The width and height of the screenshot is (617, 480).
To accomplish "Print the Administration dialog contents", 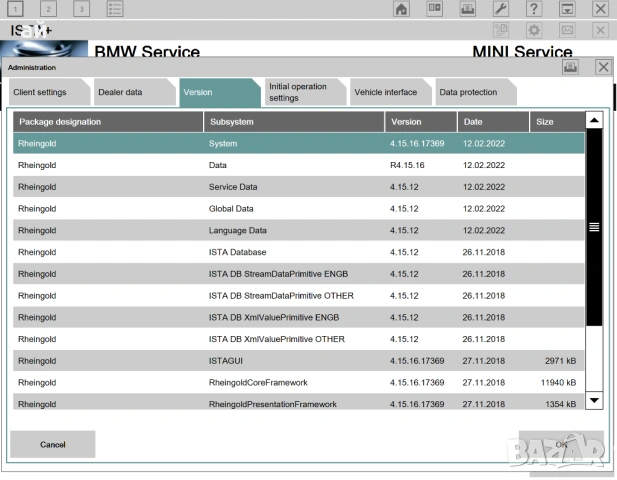I will pos(570,67).
